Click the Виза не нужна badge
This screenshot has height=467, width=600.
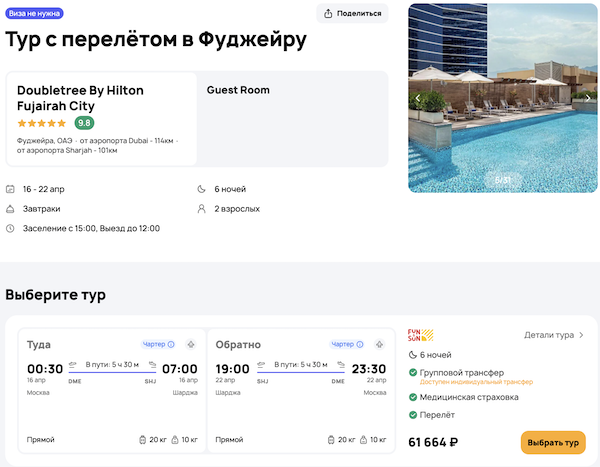point(34,13)
